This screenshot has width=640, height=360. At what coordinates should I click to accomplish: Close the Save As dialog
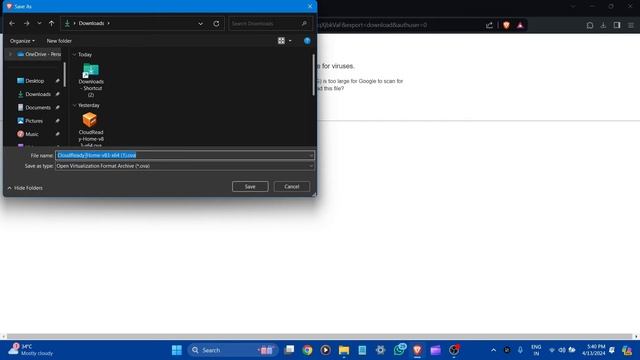[310, 6]
